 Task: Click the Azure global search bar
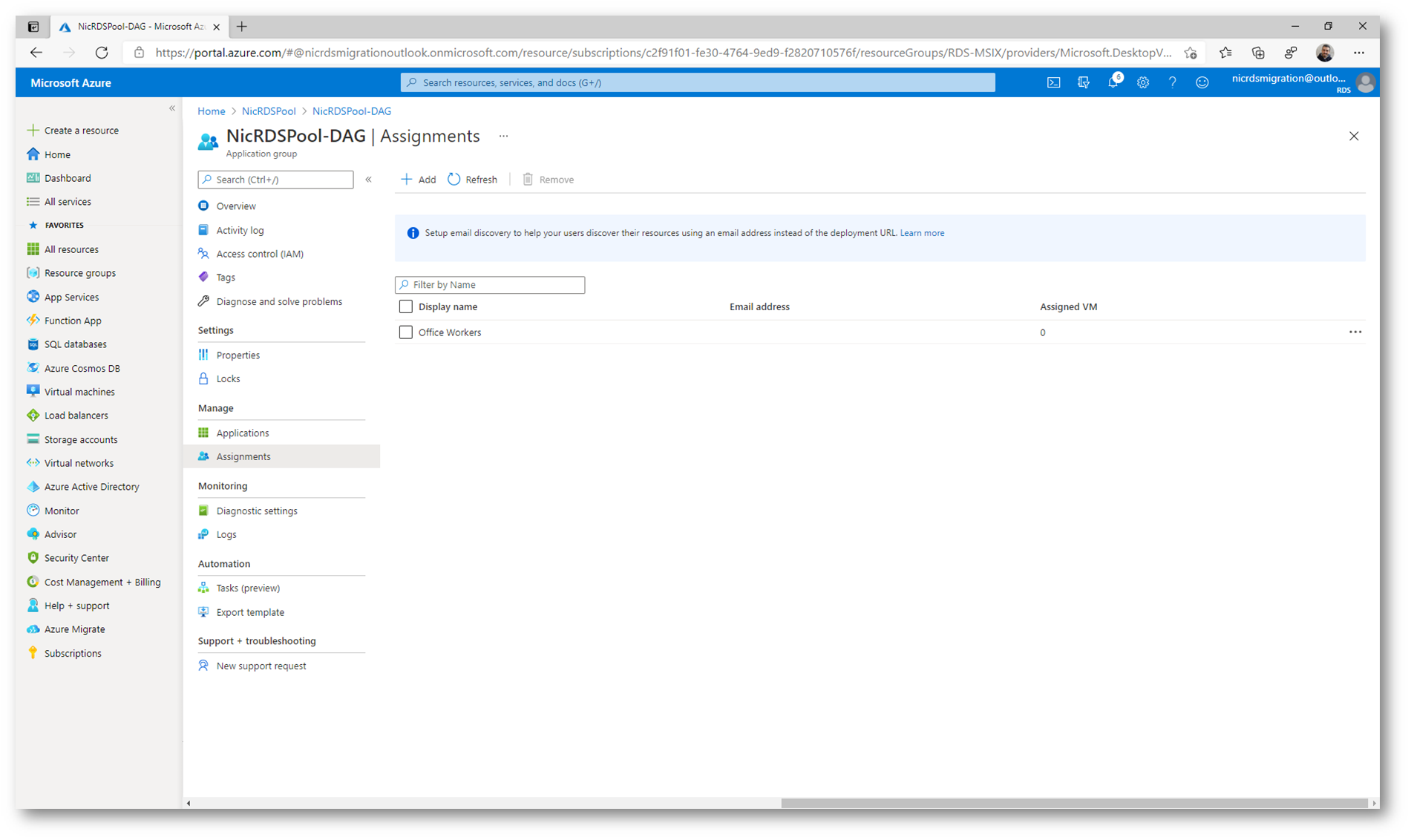click(698, 82)
